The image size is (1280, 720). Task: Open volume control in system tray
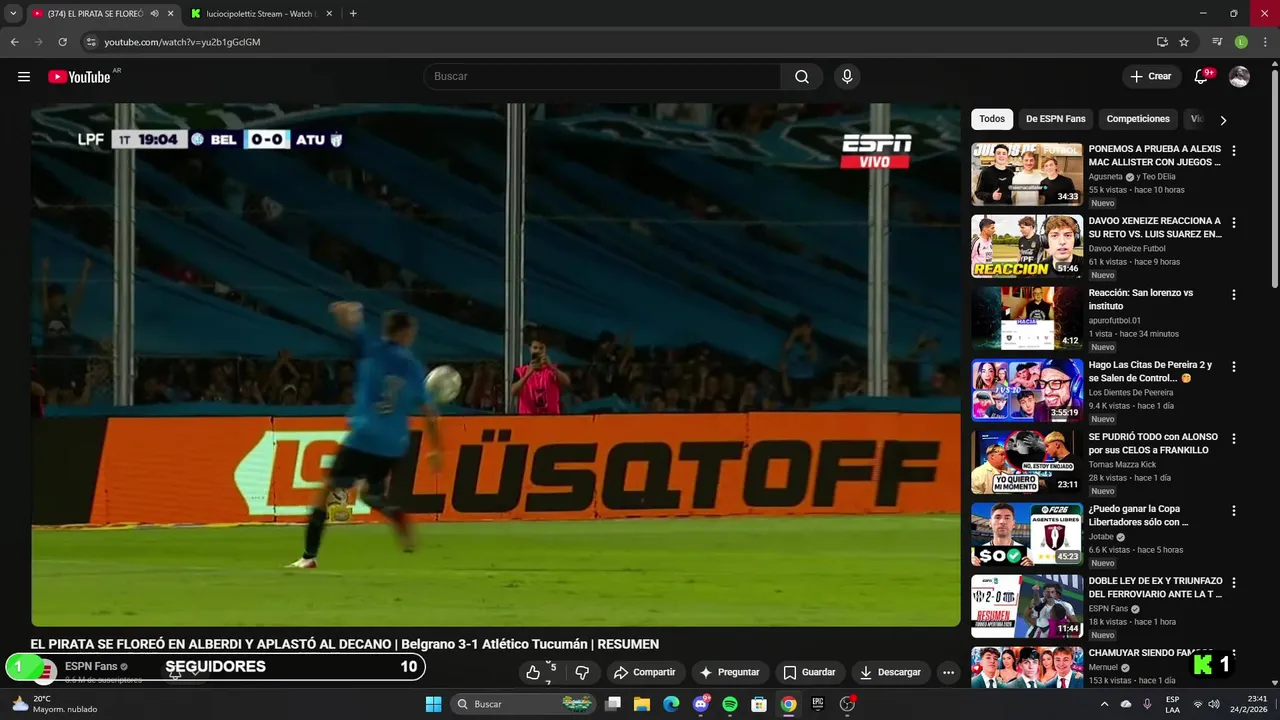[x=1214, y=704]
